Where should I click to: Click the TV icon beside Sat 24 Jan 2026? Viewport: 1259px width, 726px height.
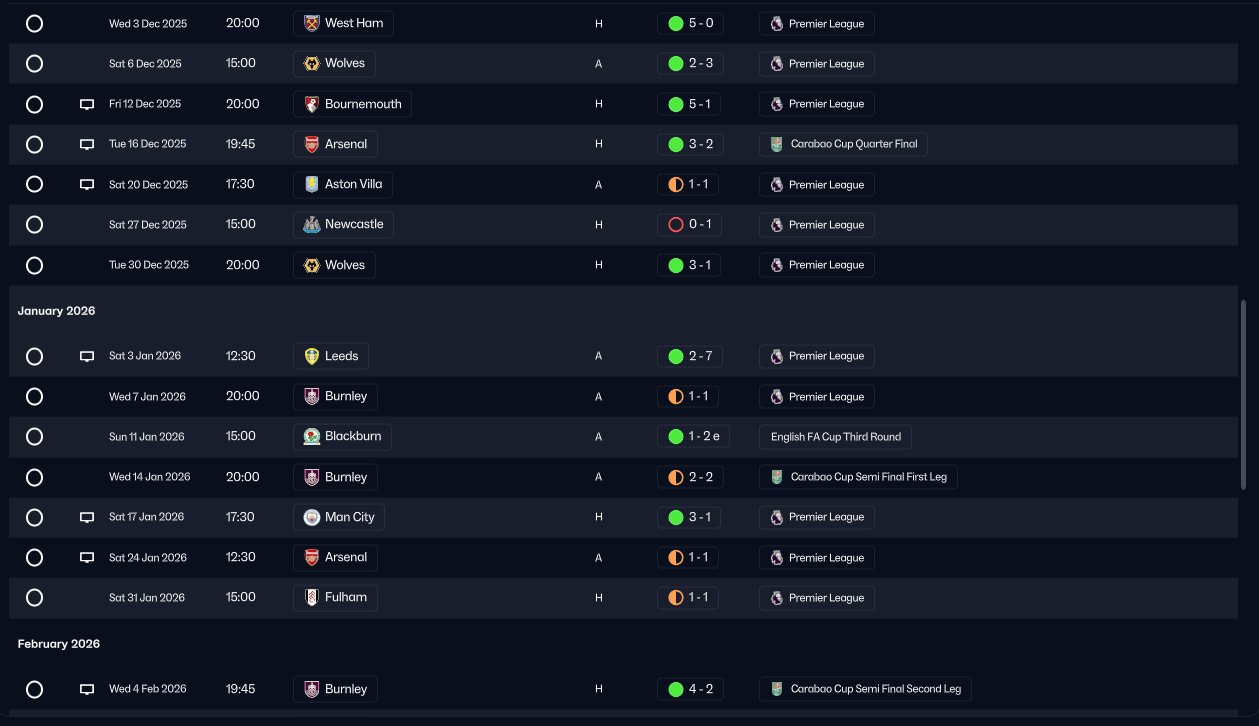pyautogui.click(x=87, y=558)
